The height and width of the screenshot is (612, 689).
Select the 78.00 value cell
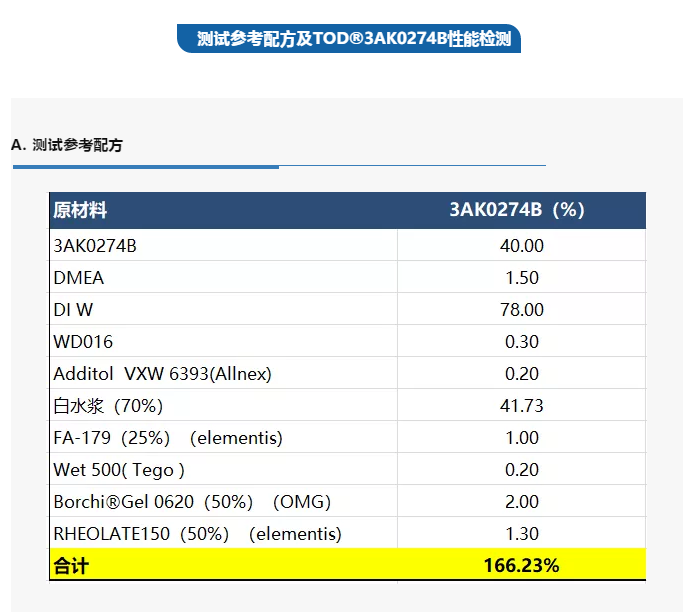pos(521,310)
